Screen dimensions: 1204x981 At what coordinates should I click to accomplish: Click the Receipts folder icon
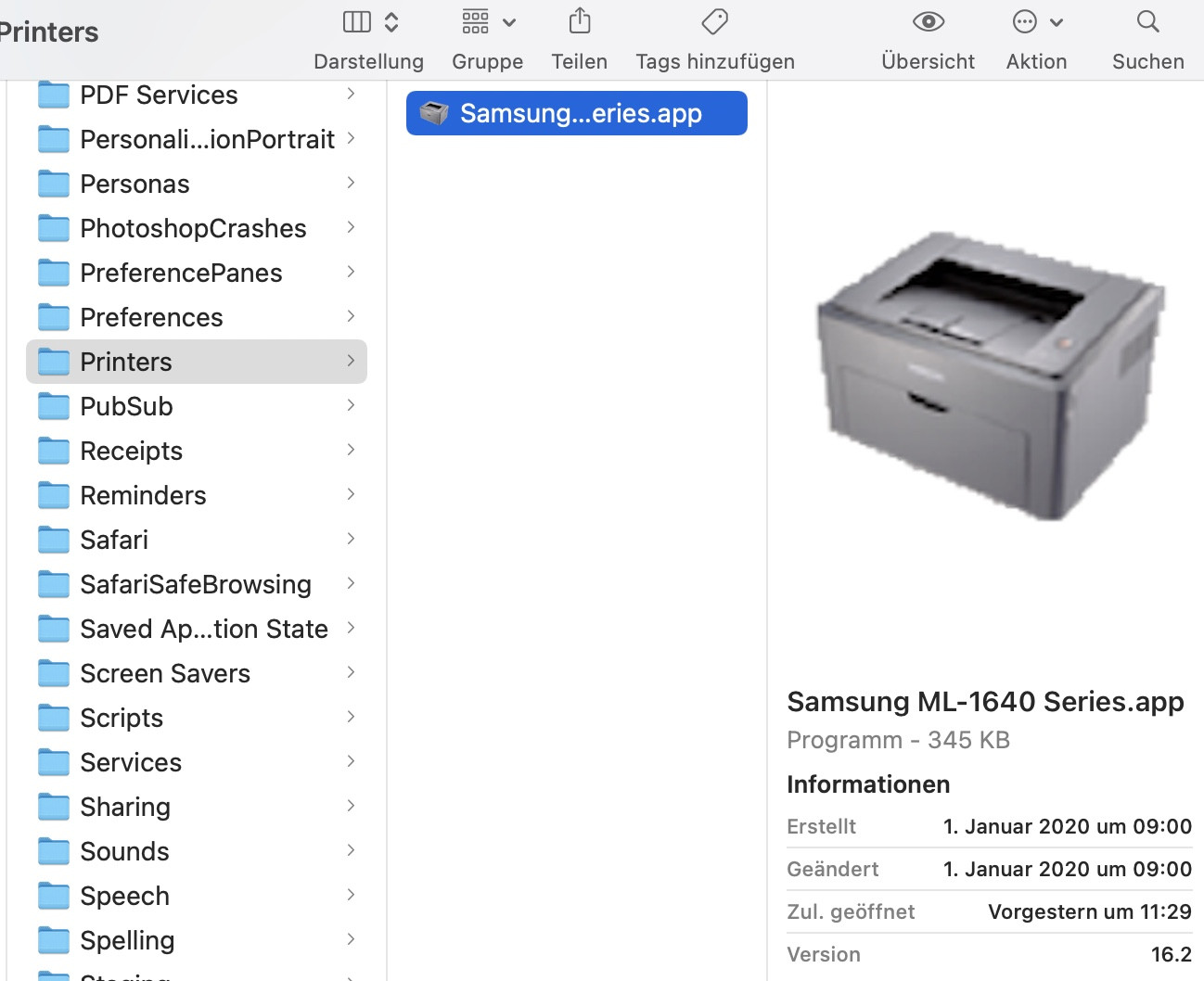coord(54,451)
